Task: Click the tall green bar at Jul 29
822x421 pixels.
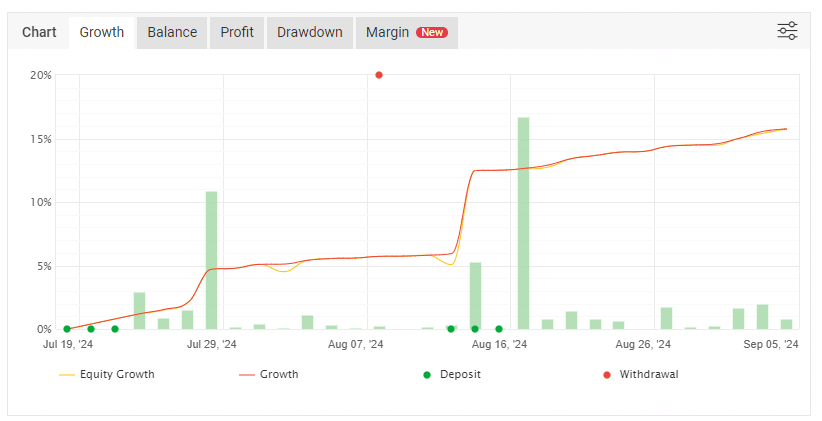Action: [x=211, y=260]
